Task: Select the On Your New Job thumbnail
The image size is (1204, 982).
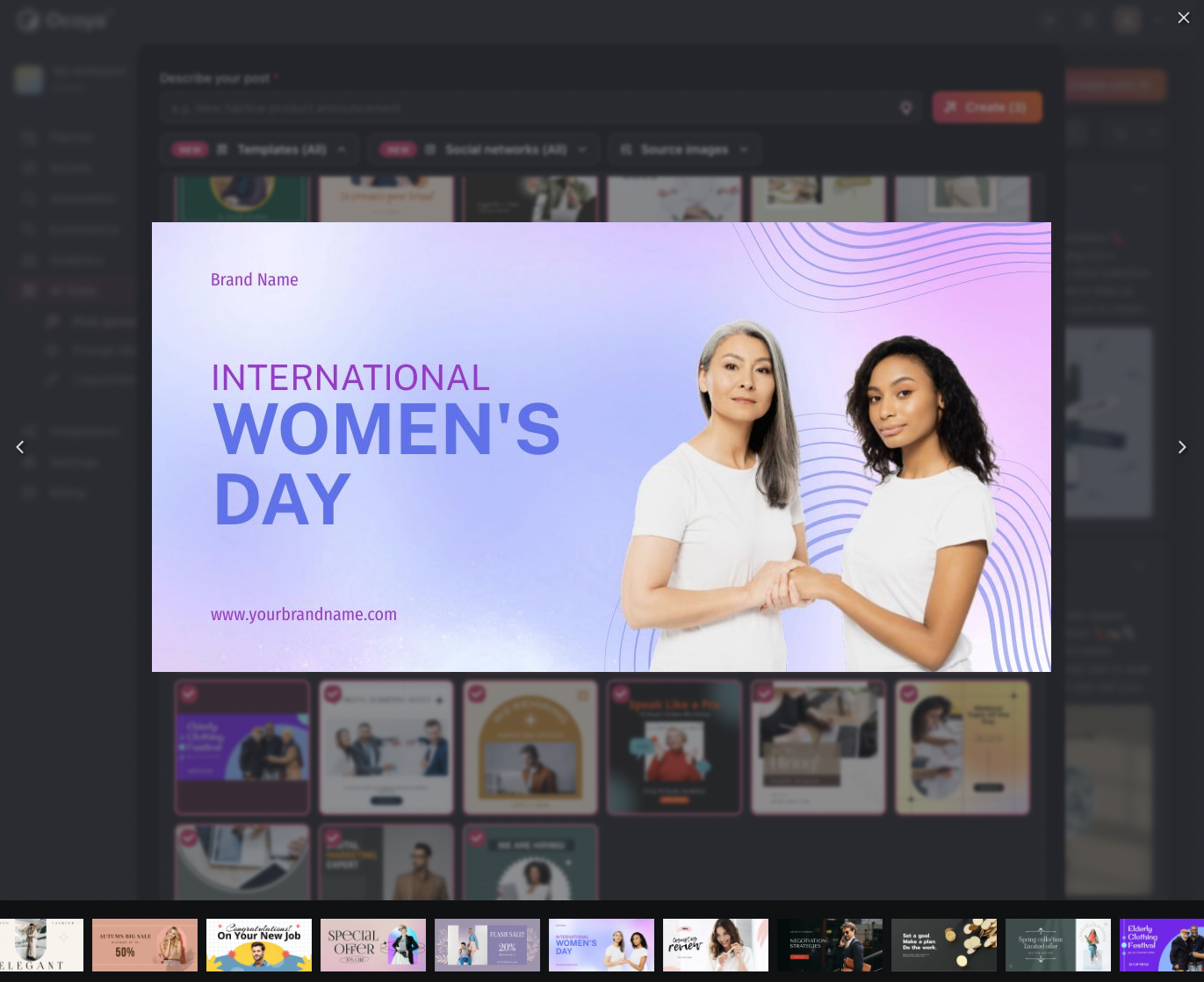Action: tap(259, 945)
